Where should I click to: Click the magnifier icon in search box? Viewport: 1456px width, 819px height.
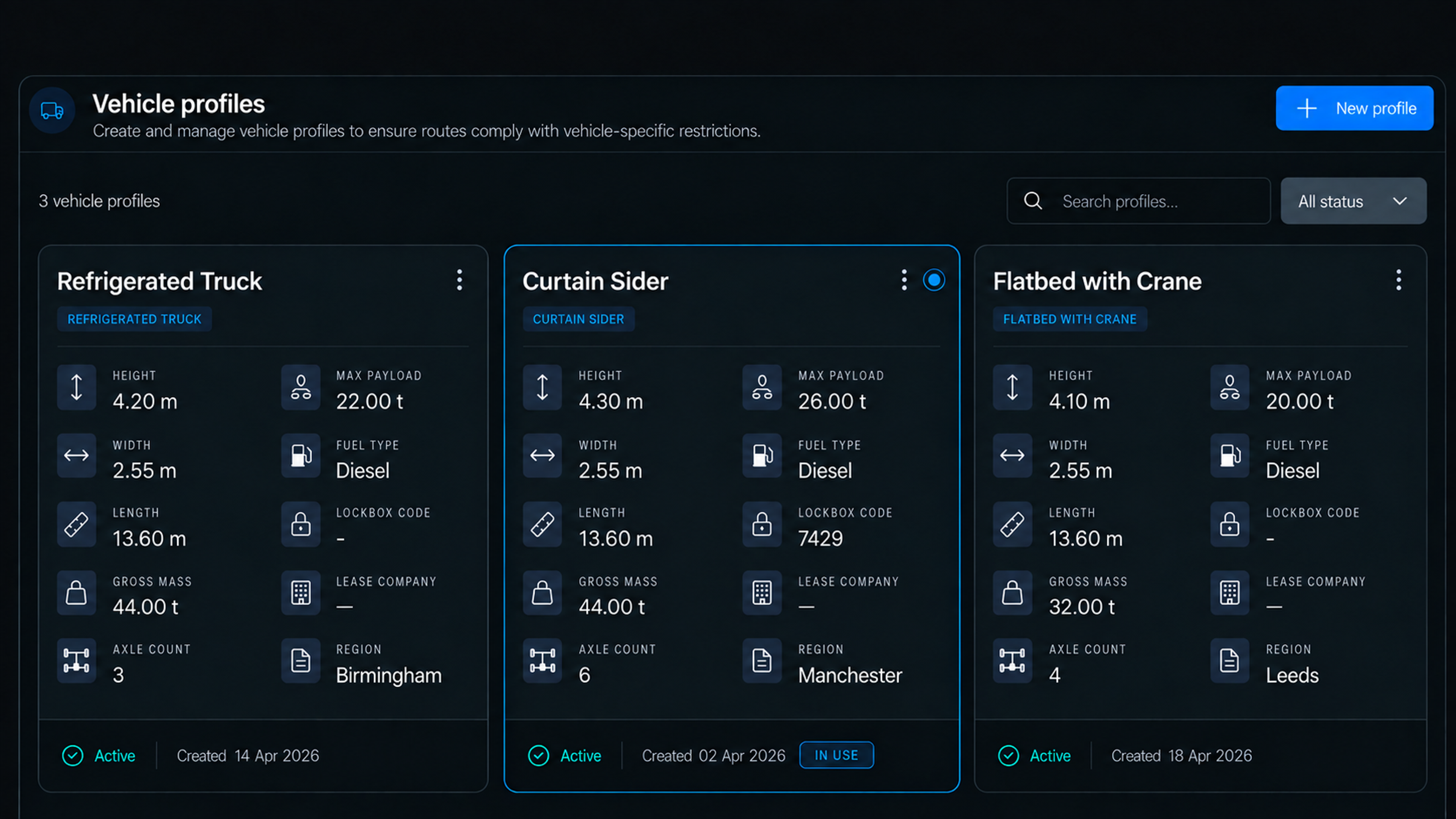1032,201
